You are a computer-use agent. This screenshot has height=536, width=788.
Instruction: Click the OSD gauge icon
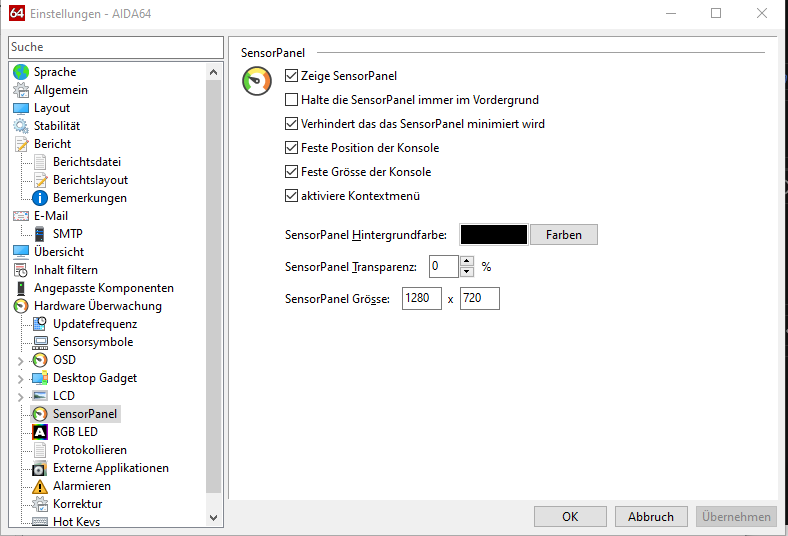click(40, 360)
